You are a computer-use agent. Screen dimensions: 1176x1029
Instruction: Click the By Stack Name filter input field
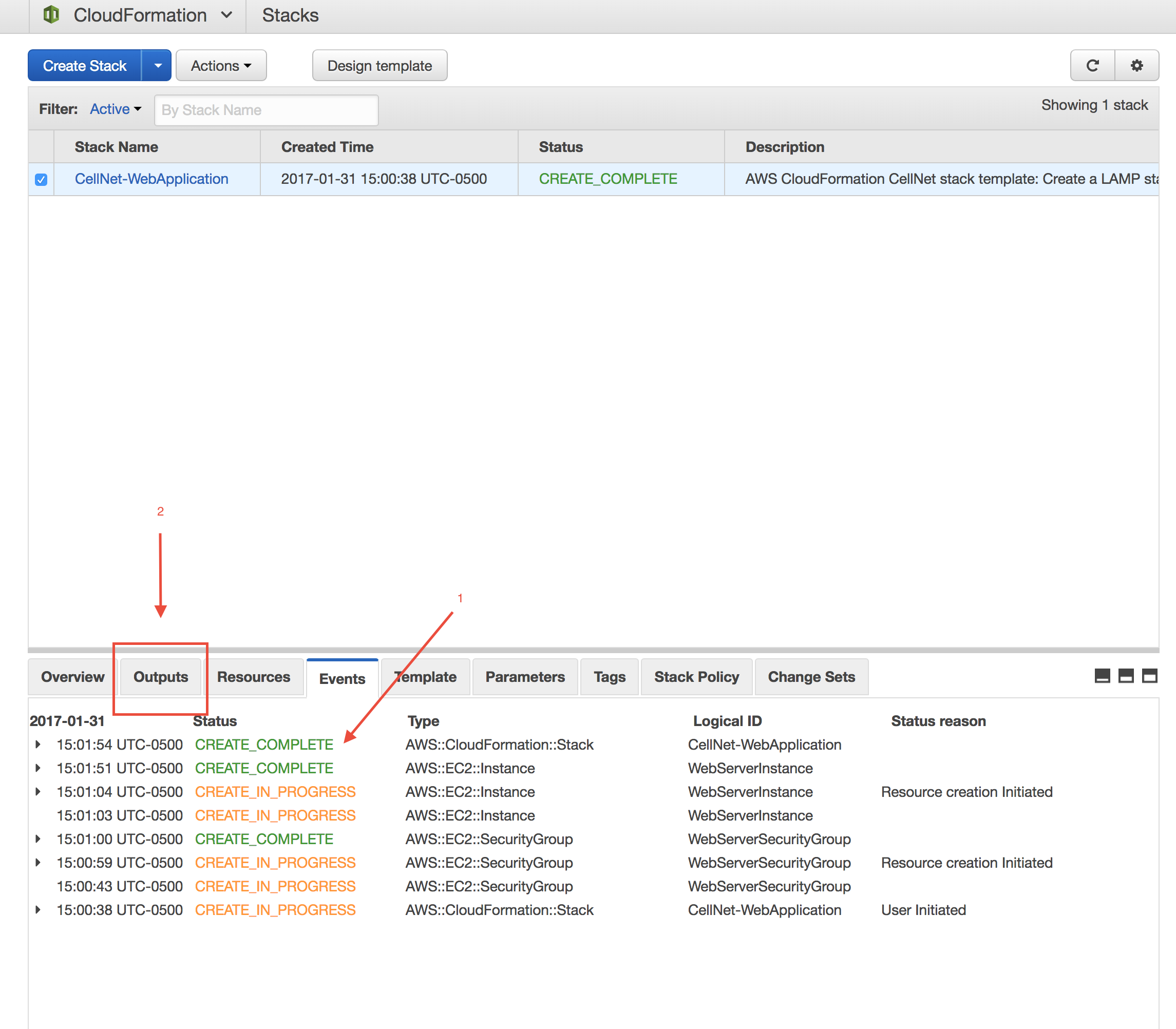[x=266, y=110]
